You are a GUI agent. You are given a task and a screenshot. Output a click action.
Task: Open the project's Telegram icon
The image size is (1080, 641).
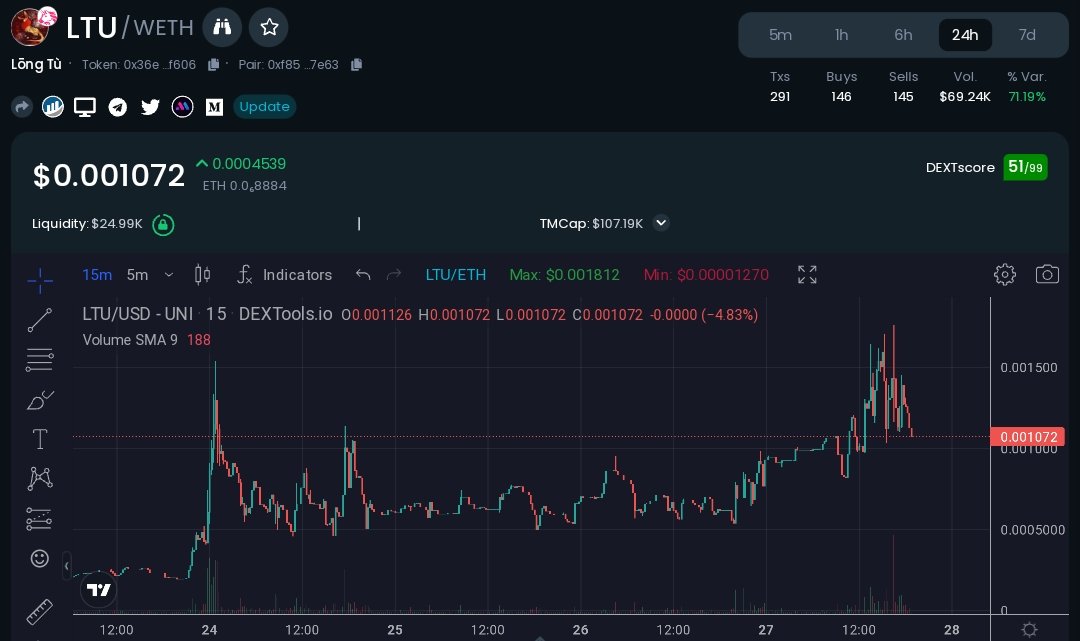pos(118,107)
